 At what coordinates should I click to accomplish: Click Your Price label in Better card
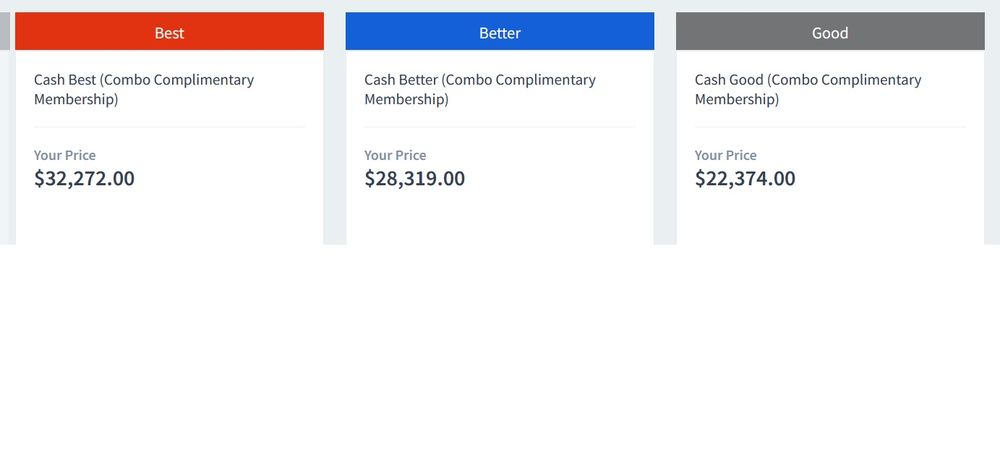click(x=395, y=155)
